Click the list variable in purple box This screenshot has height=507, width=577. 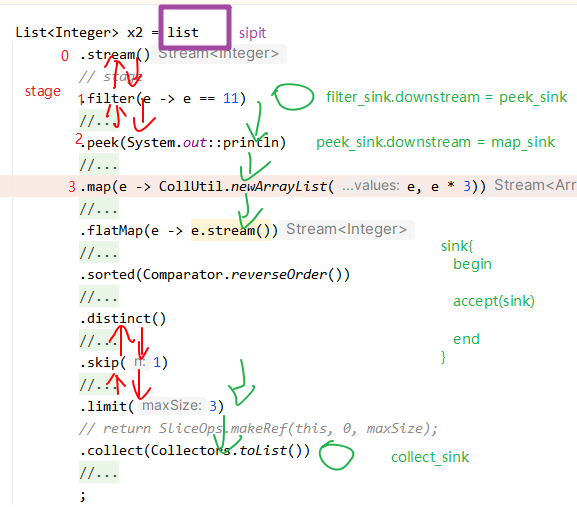coord(183,32)
